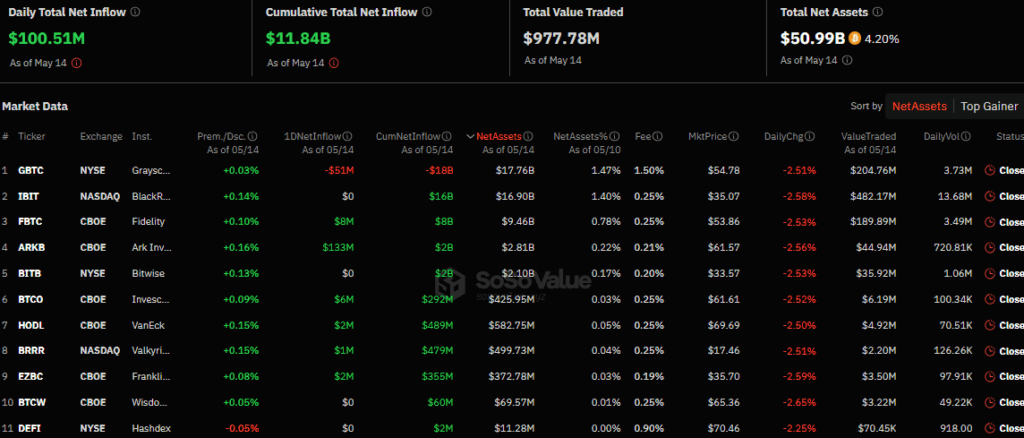Click clock status icon in ARKB row
The image size is (1024, 438).
coord(990,247)
